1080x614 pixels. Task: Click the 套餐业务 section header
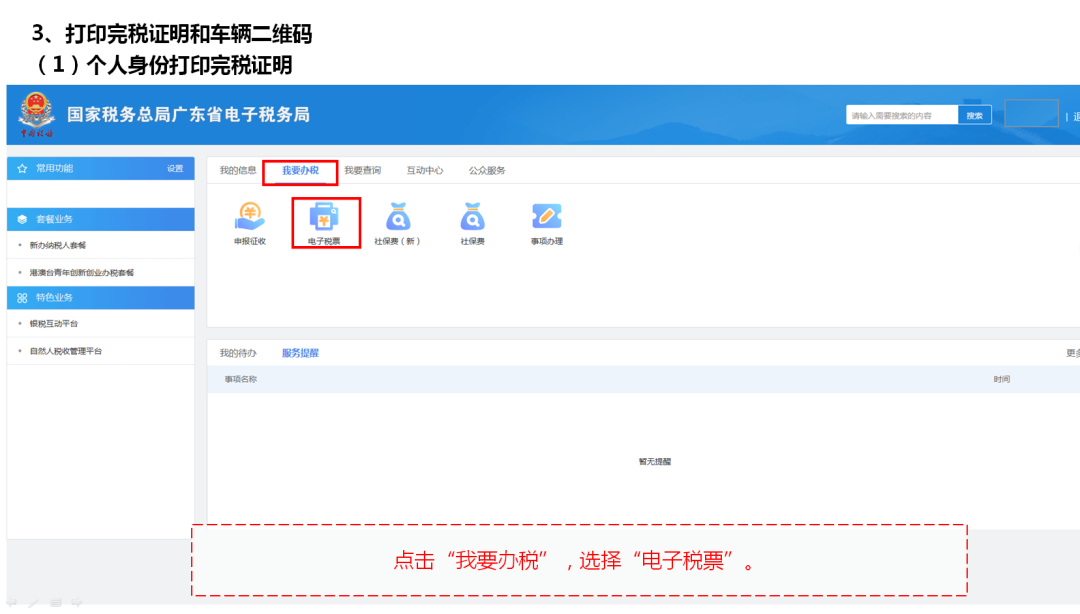click(101, 219)
